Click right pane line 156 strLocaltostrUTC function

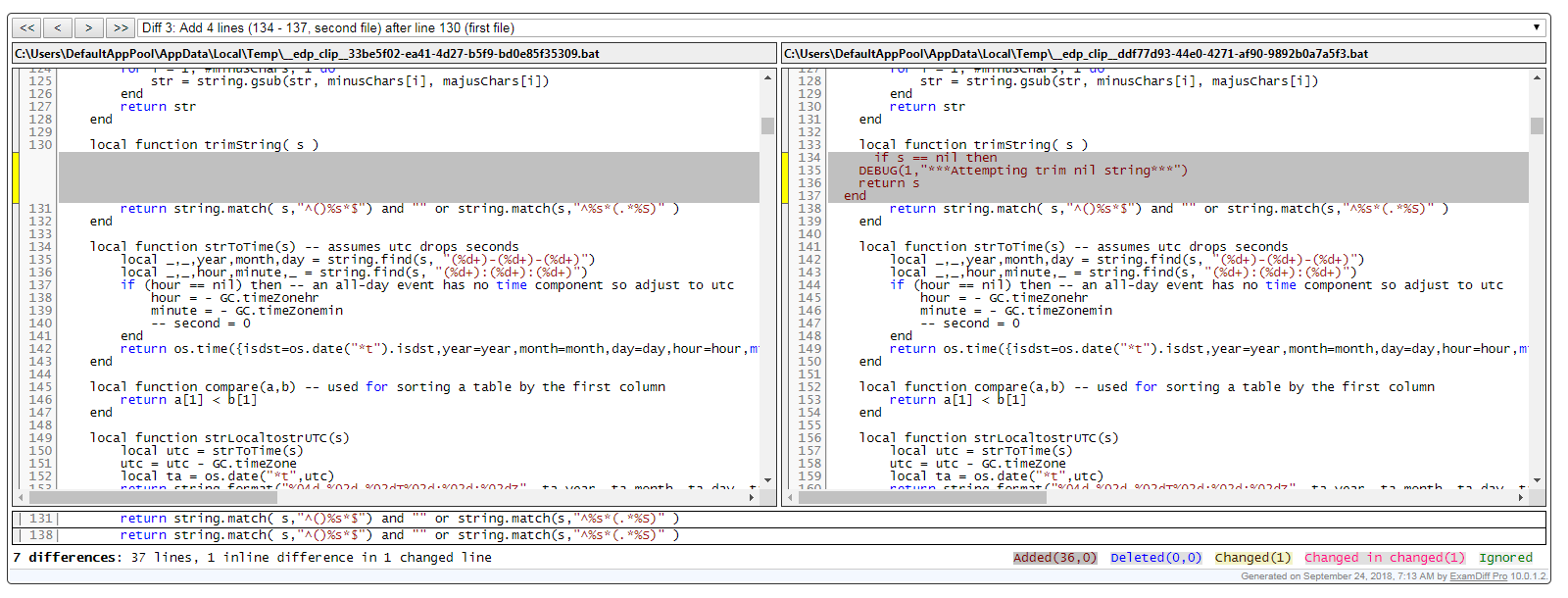[989, 438]
